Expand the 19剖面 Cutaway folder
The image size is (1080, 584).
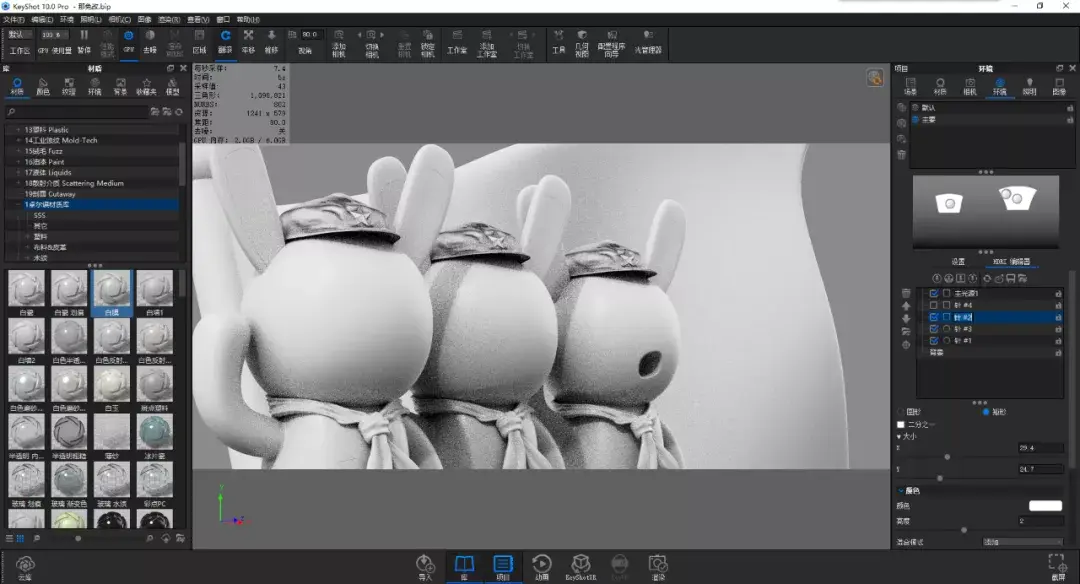pos(19,194)
